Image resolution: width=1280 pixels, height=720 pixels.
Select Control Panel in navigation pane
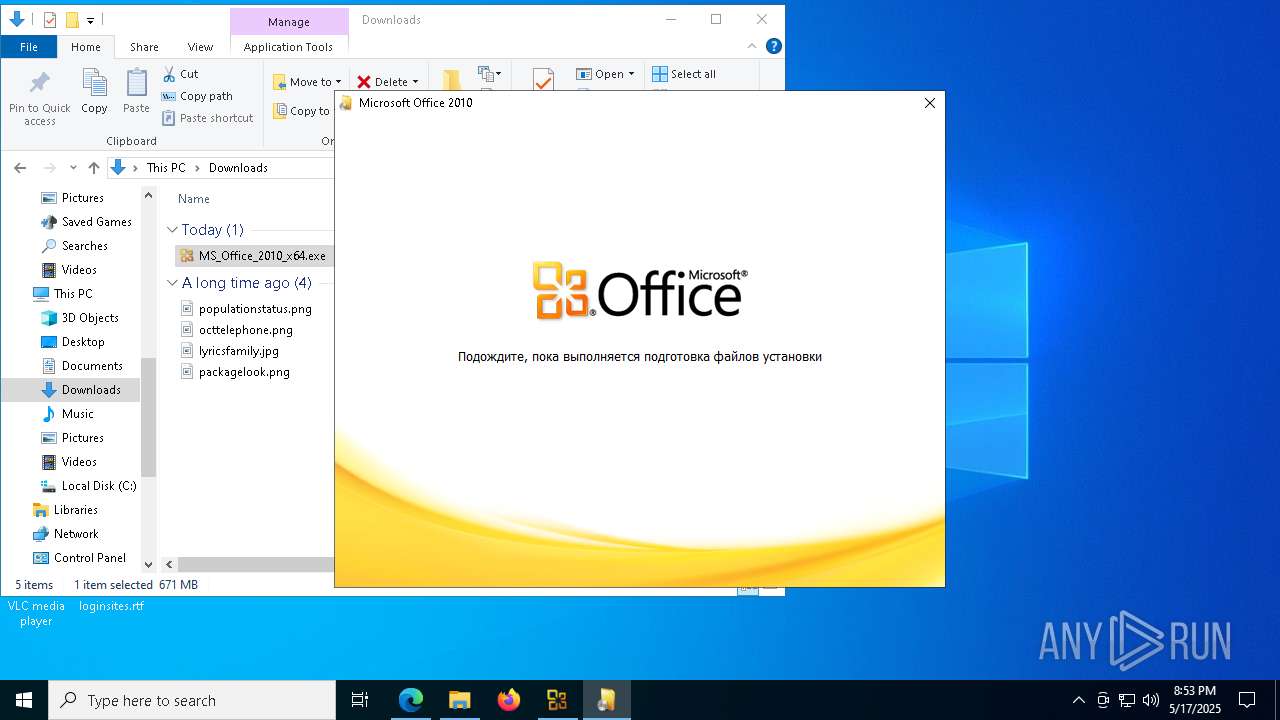tap(80, 558)
